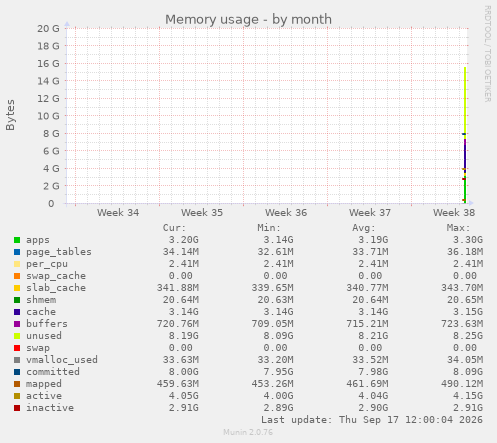Viewport: 497px width, 443px height.
Task: Click the 'swap_cache' legend label
Action: tap(56, 276)
